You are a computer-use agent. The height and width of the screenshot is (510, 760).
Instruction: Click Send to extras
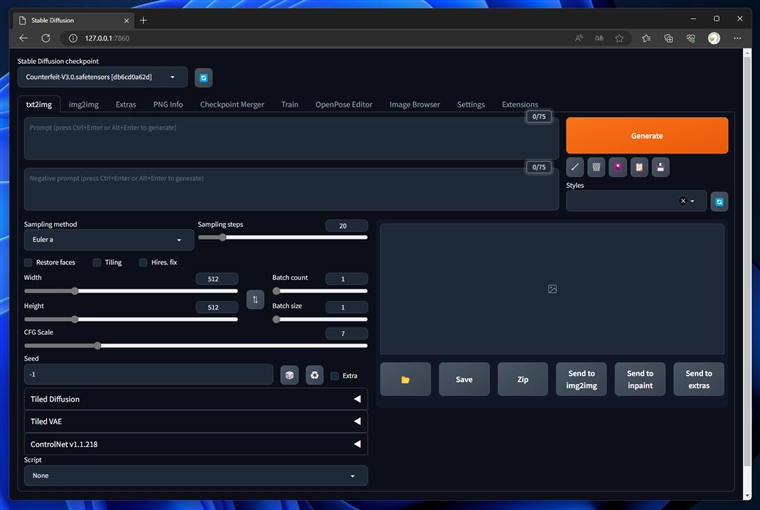tap(698, 379)
